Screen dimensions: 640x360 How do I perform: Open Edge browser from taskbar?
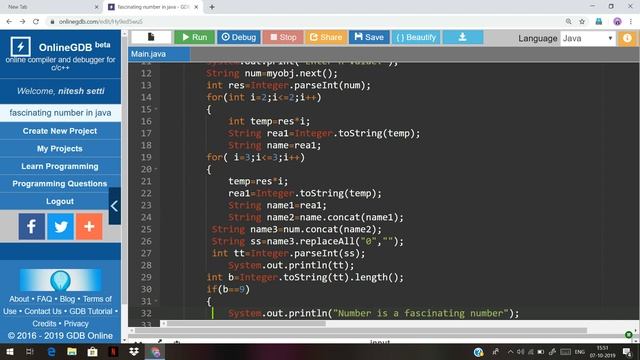point(51,352)
